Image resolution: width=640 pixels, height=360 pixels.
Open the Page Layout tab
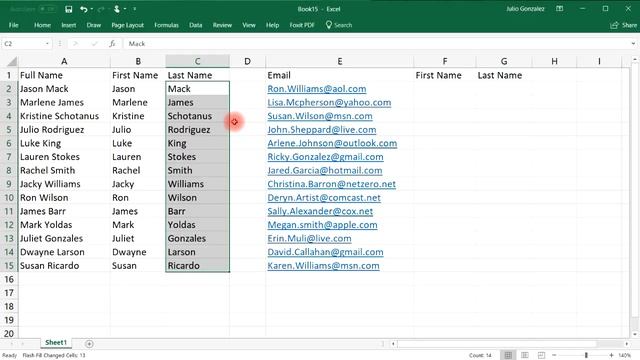pyautogui.click(x=127, y=25)
